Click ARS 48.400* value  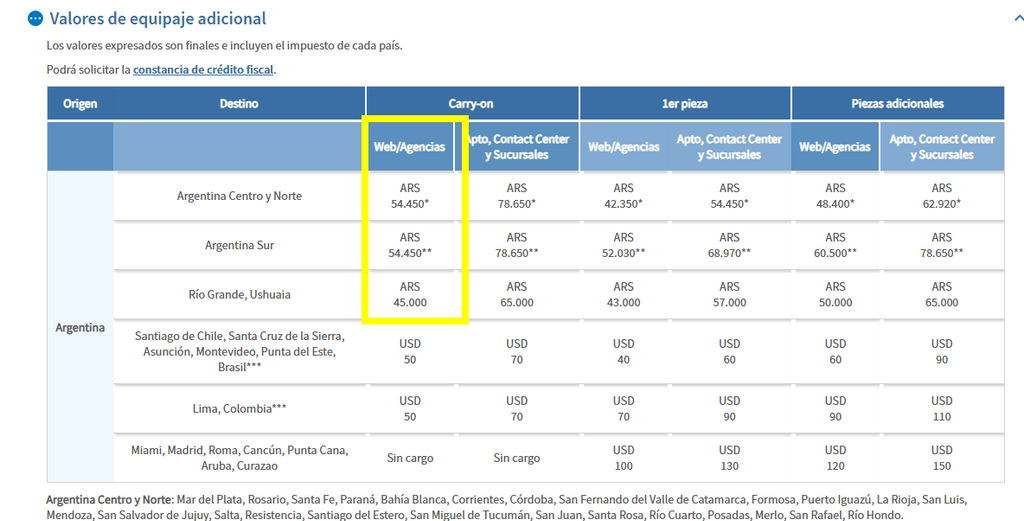pyautogui.click(x=835, y=196)
